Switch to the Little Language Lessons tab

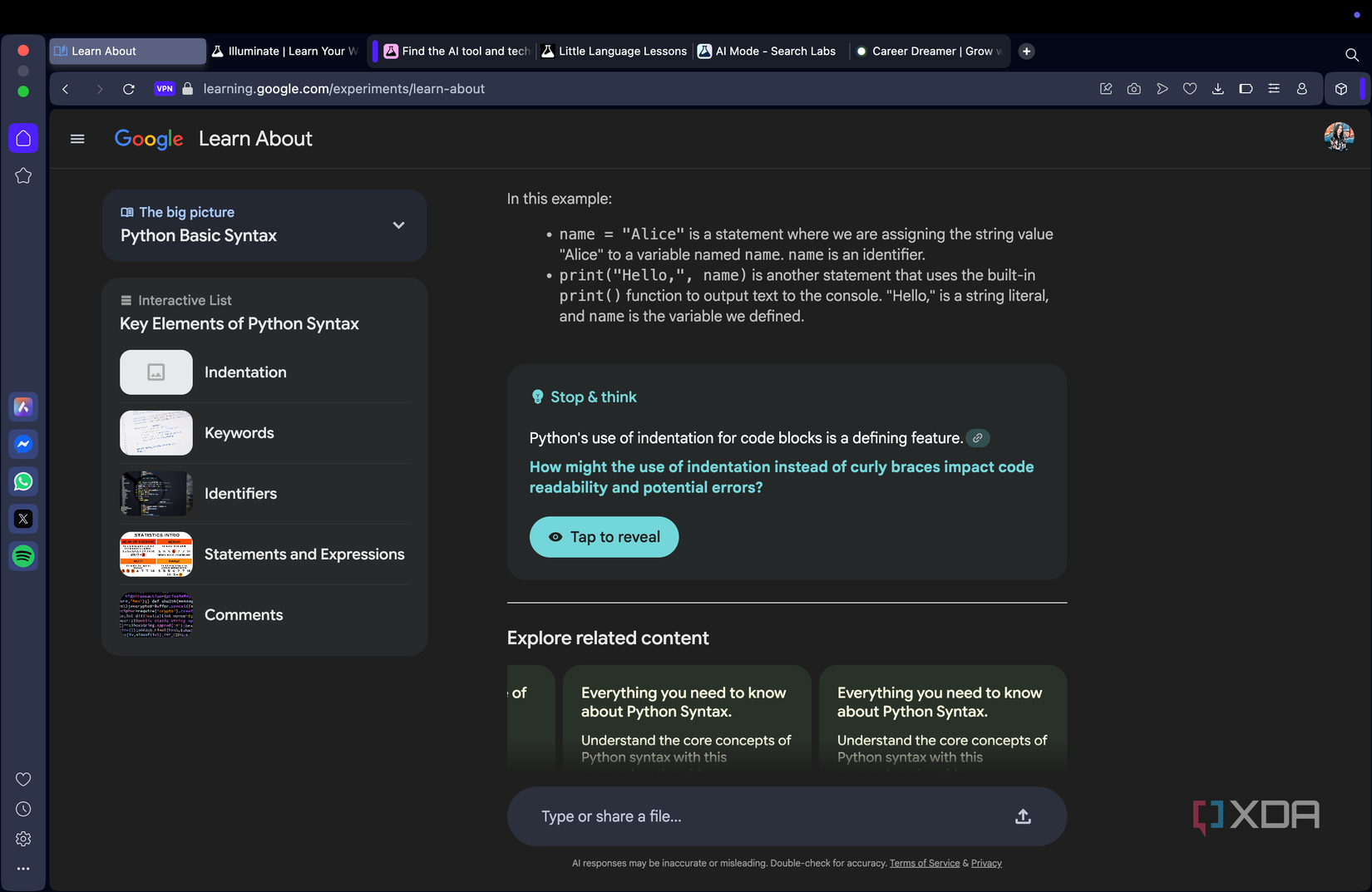[614, 52]
